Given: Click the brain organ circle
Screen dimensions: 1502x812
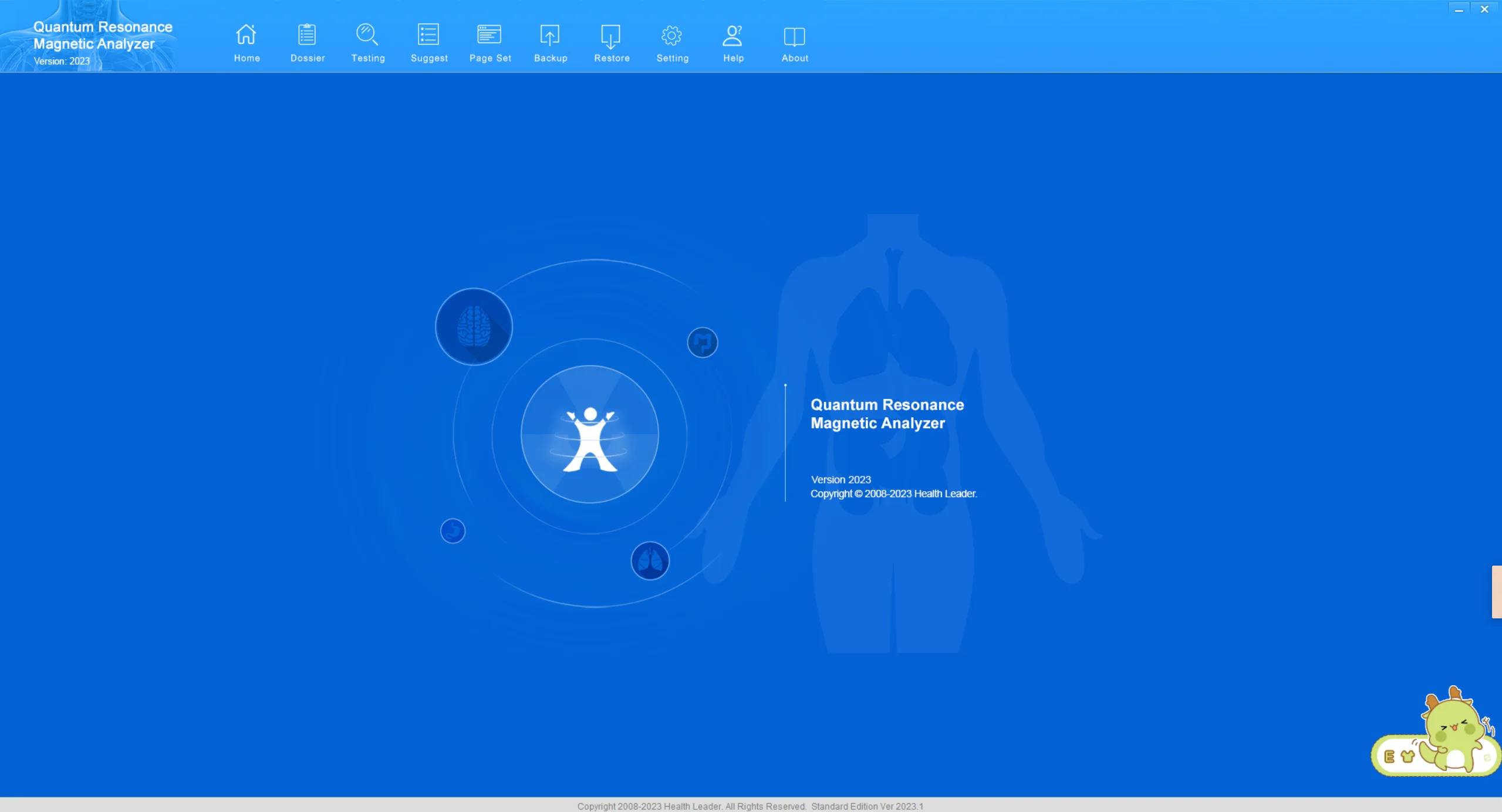Looking at the screenshot, I should pyautogui.click(x=474, y=327).
